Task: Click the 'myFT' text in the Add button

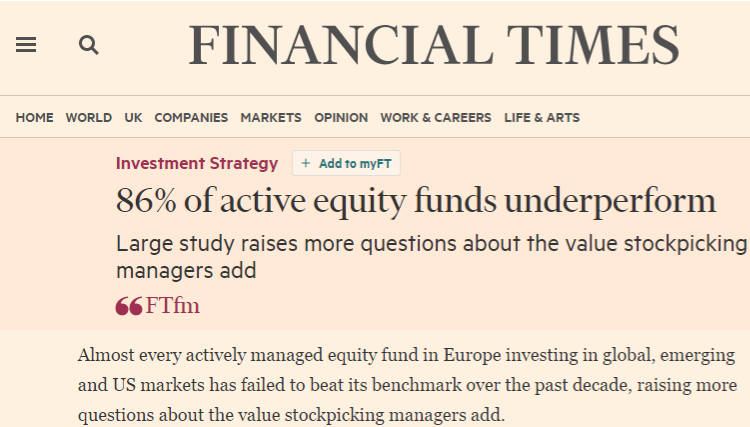Action: tap(375, 164)
